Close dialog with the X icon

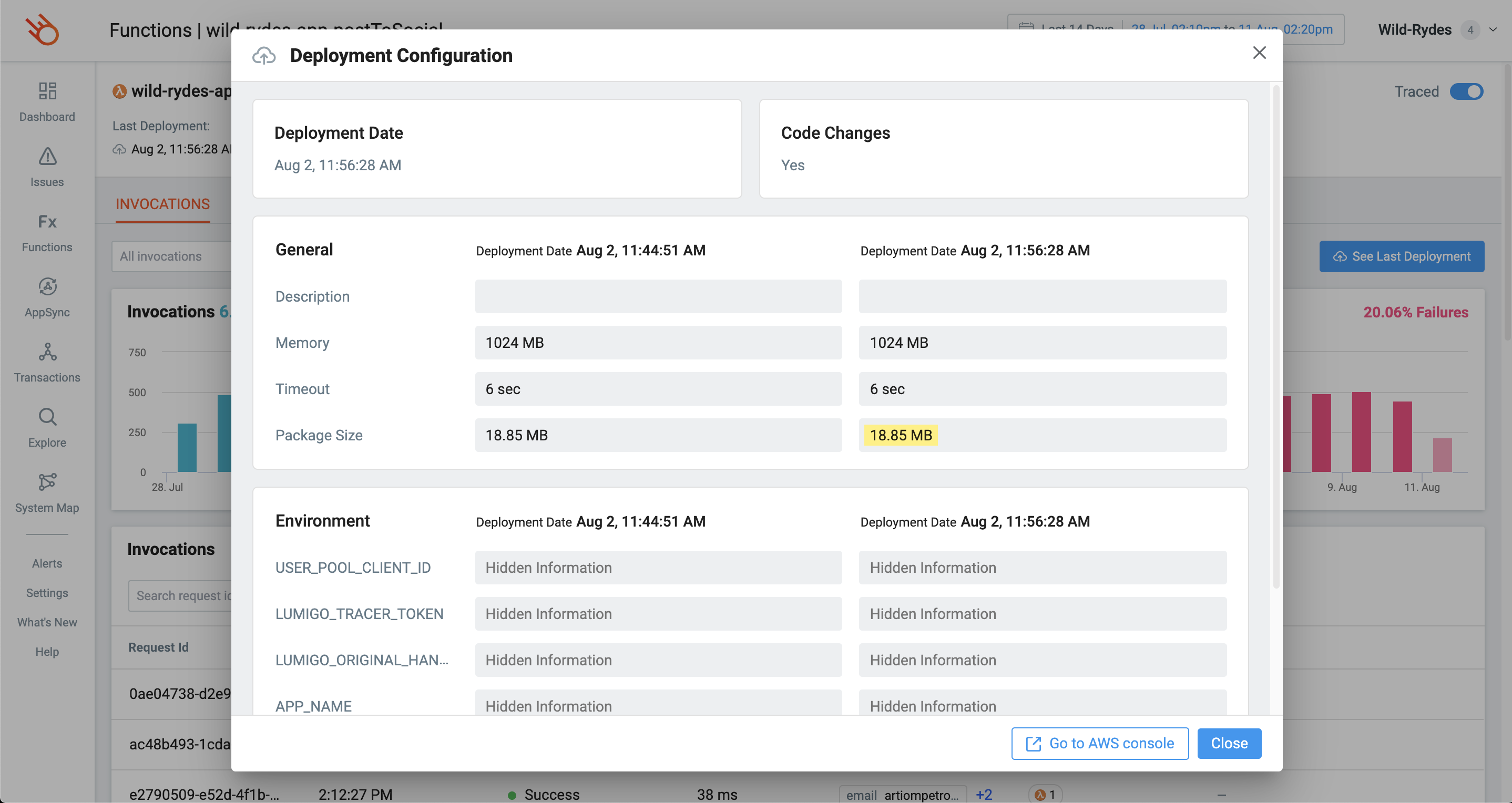(x=1259, y=53)
